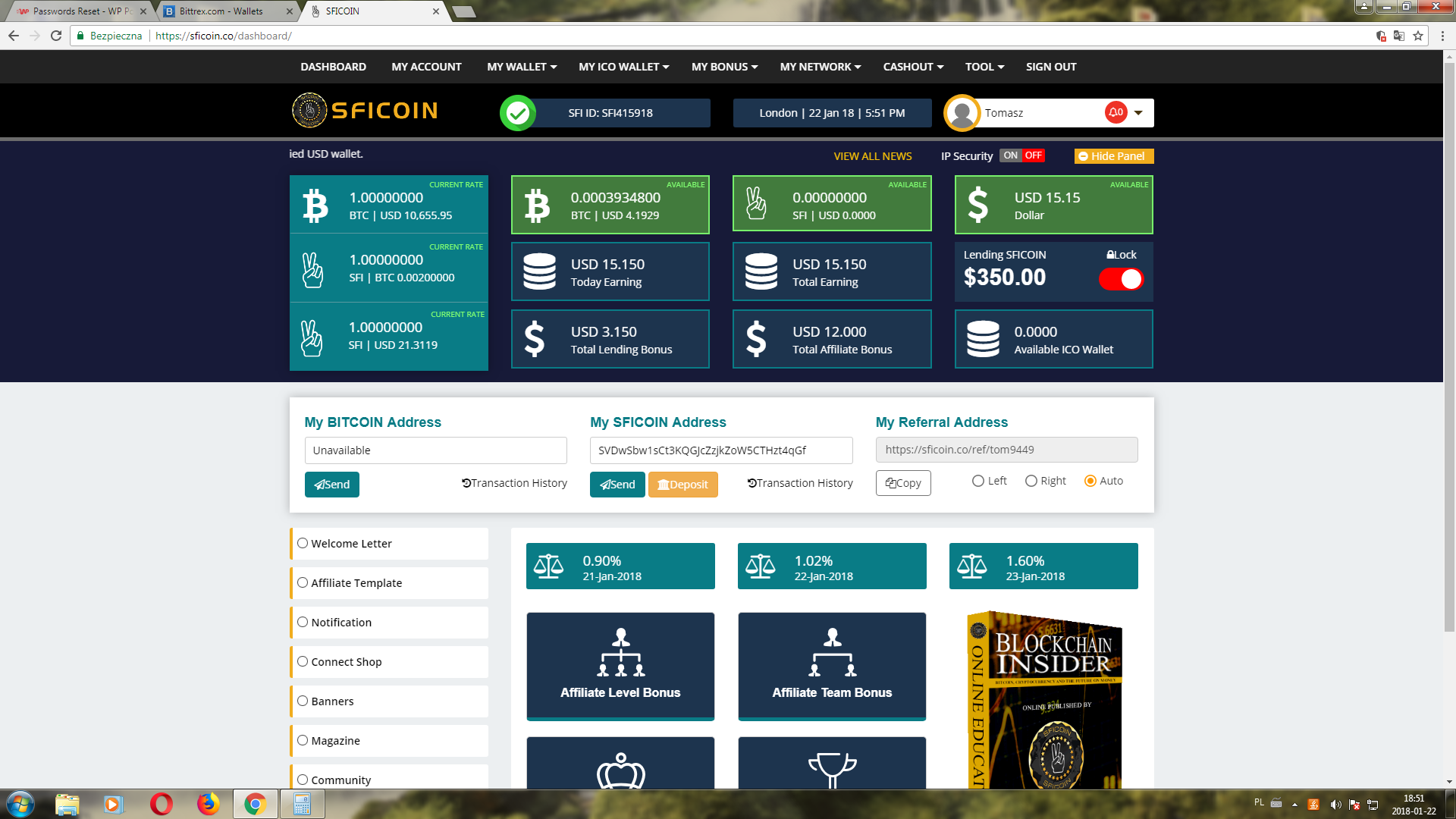1456x819 pixels.
Task: Open the crown icon tile
Action: coord(620,763)
